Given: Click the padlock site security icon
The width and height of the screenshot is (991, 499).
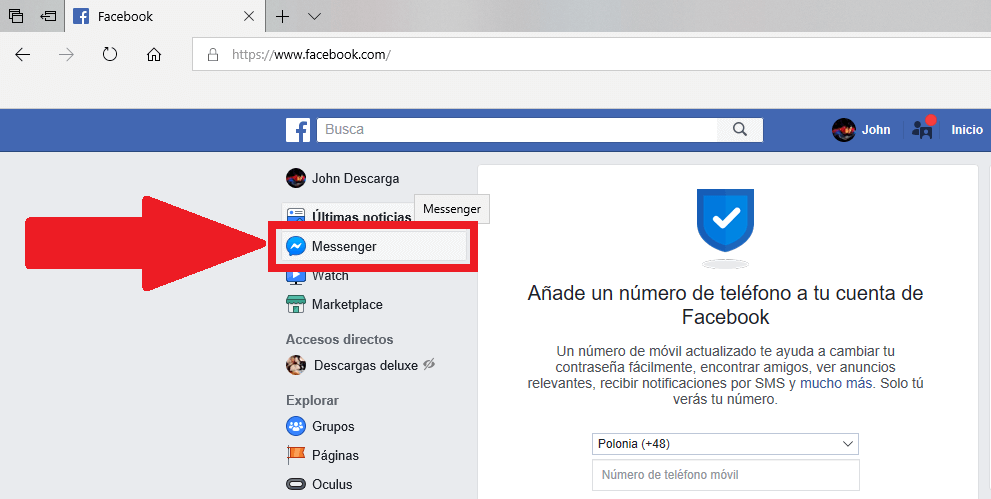Looking at the screenshot, I should [213, 54].
